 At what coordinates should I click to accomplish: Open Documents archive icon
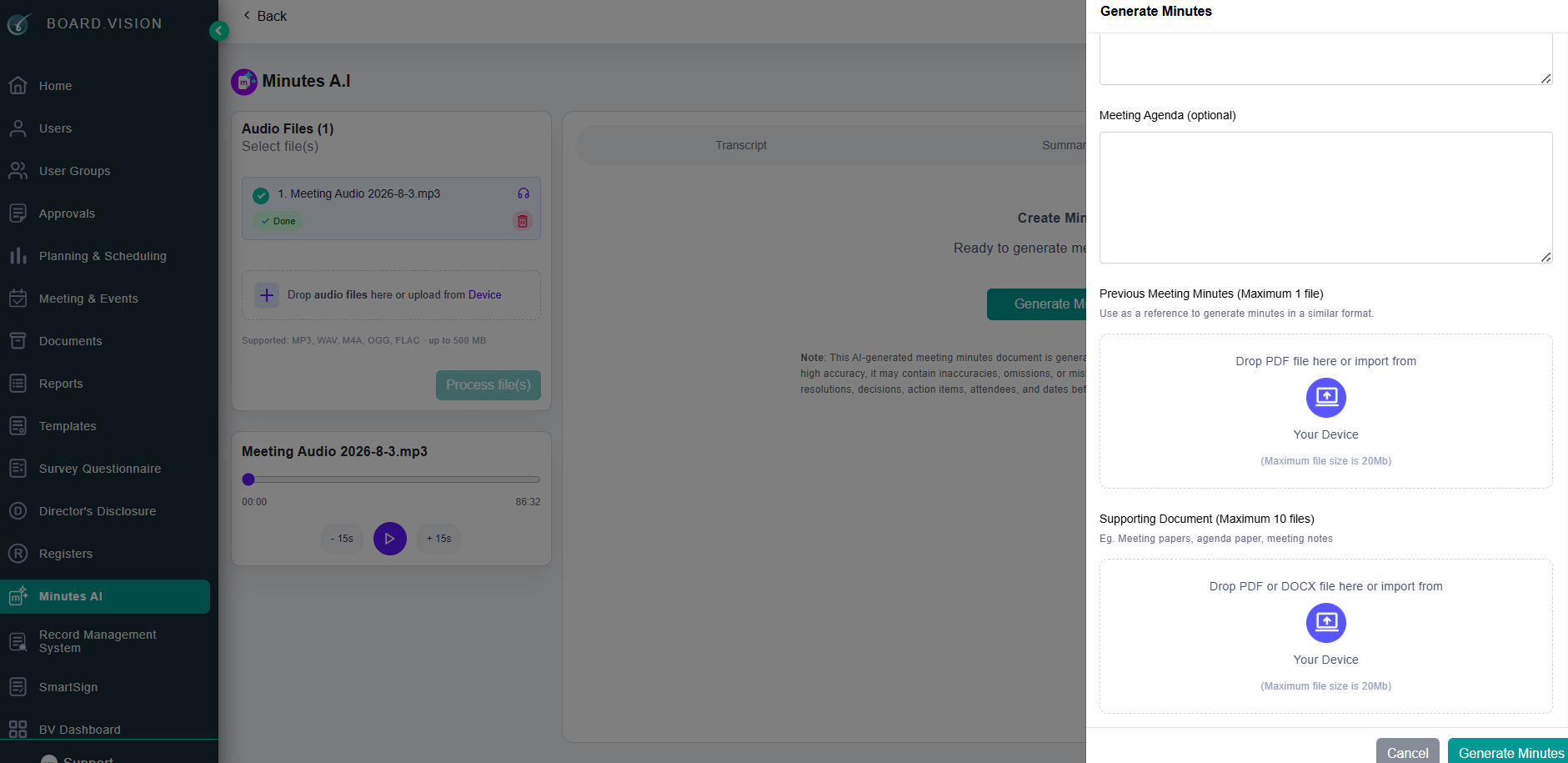(x=18, y=341)
